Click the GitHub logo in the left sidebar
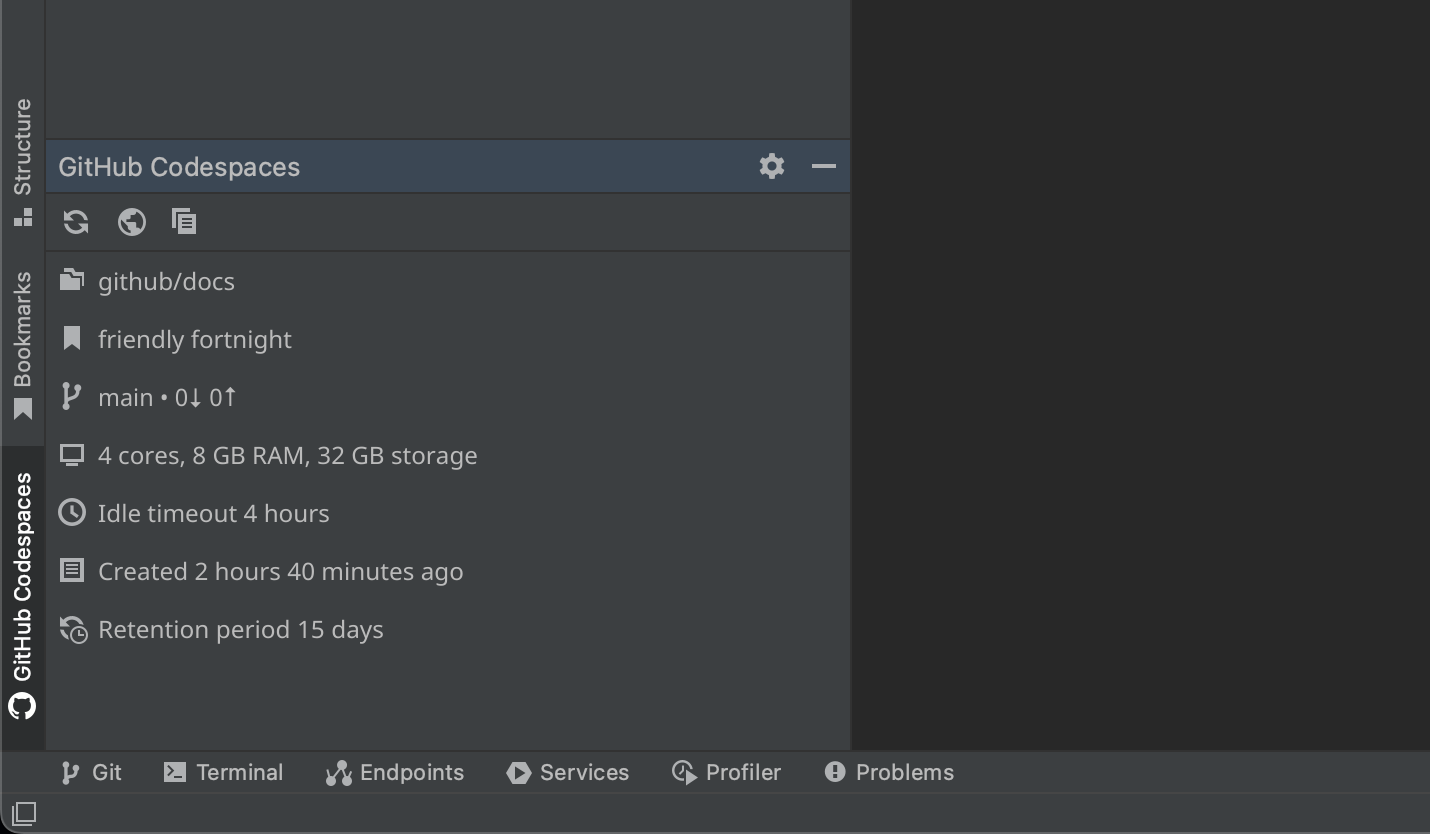 pyautogui.click(x=22, y=706)
